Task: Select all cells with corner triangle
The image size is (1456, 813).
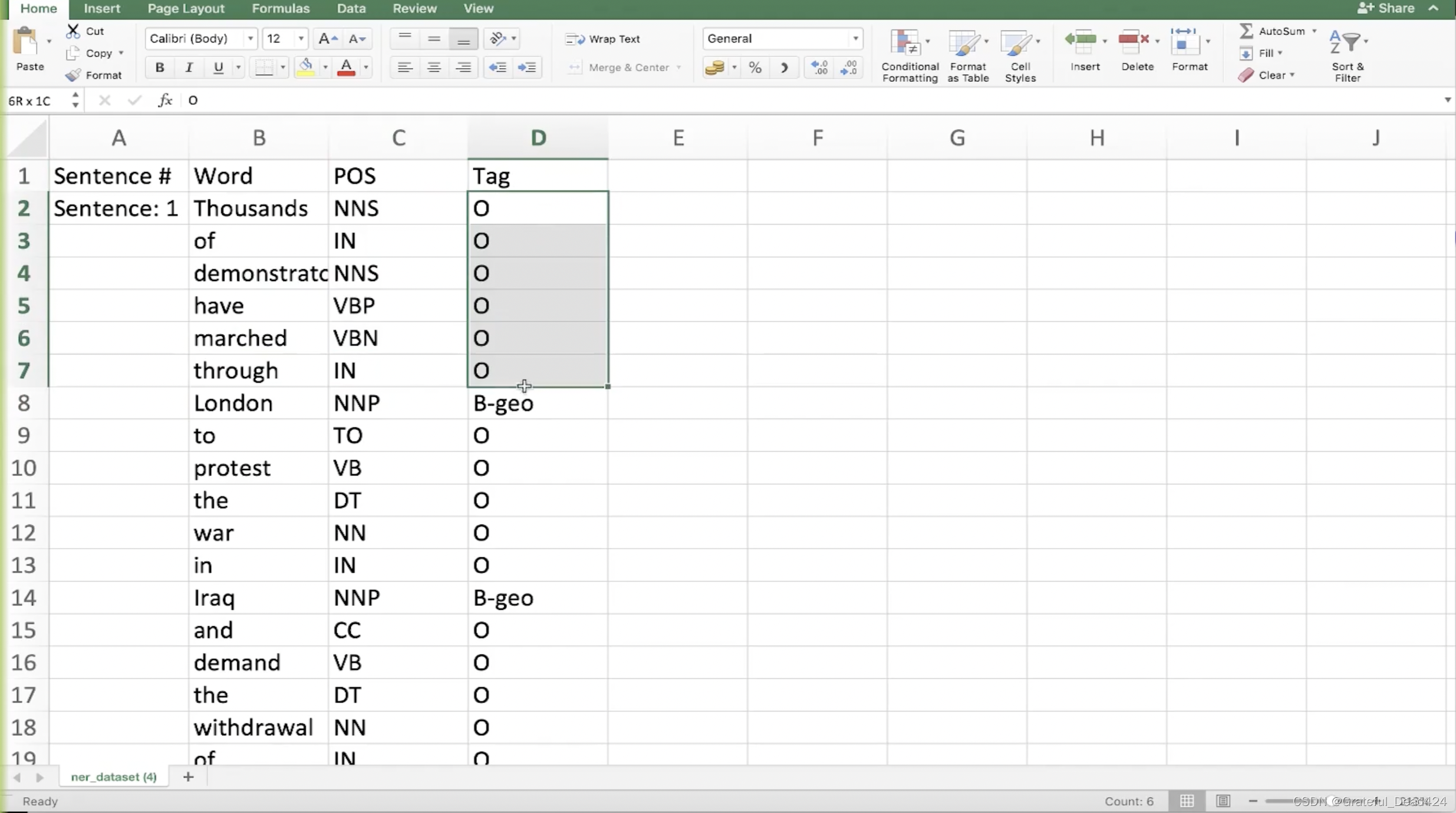Action: coord(27,138)
